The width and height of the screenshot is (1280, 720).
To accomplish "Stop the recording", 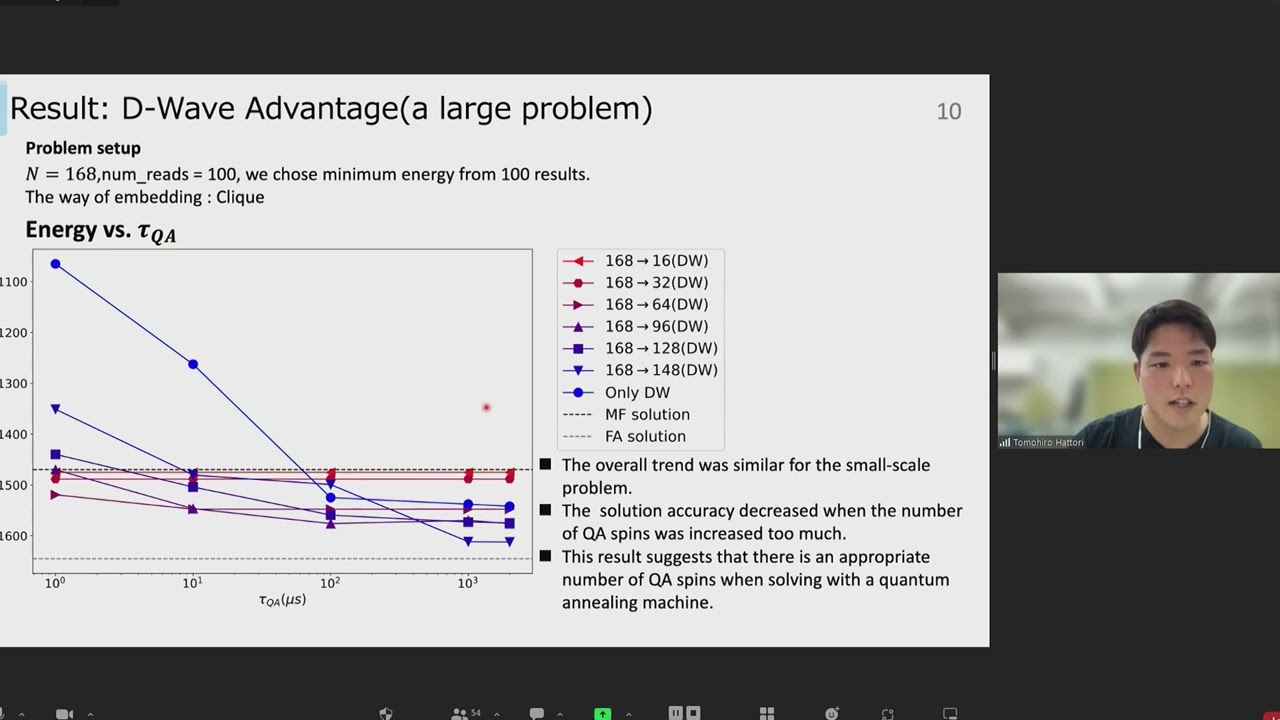I will 693,713.
